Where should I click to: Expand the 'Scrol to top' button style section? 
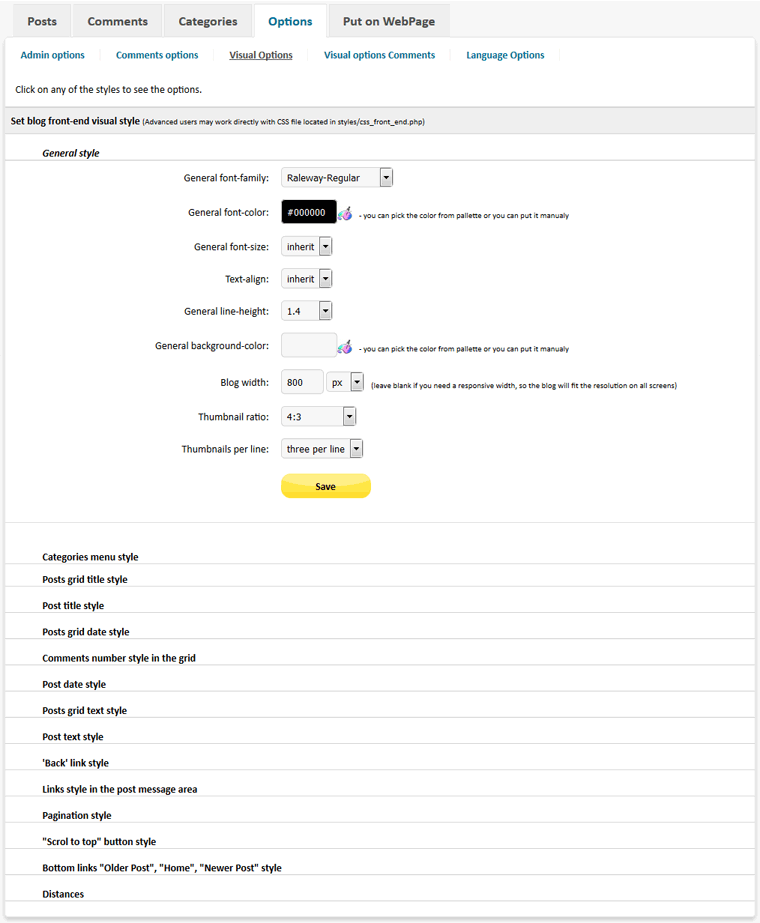pyautogui.click(x=99, y=841)
